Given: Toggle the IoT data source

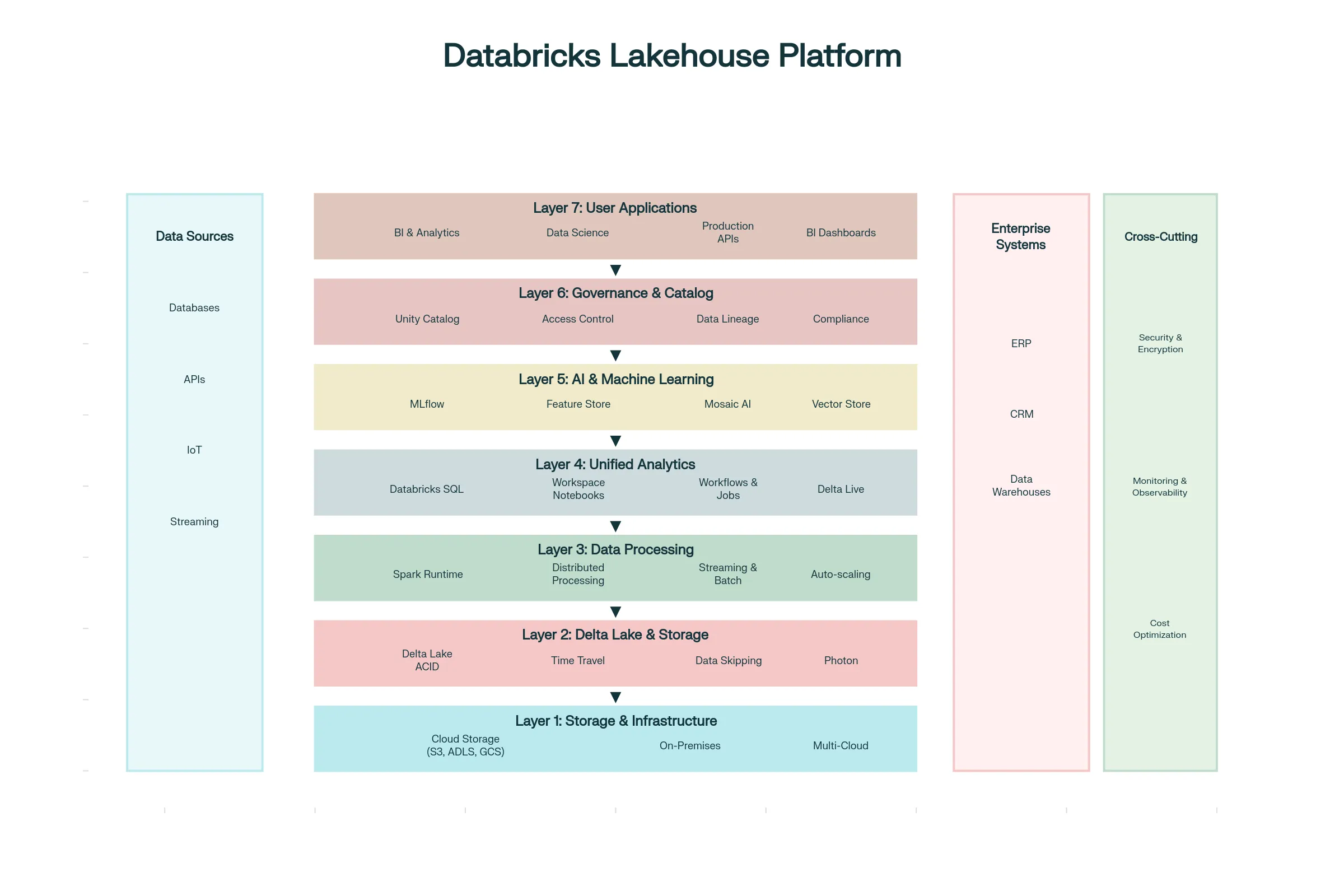Looking at the screenshot, I should [x=194, y=450].
